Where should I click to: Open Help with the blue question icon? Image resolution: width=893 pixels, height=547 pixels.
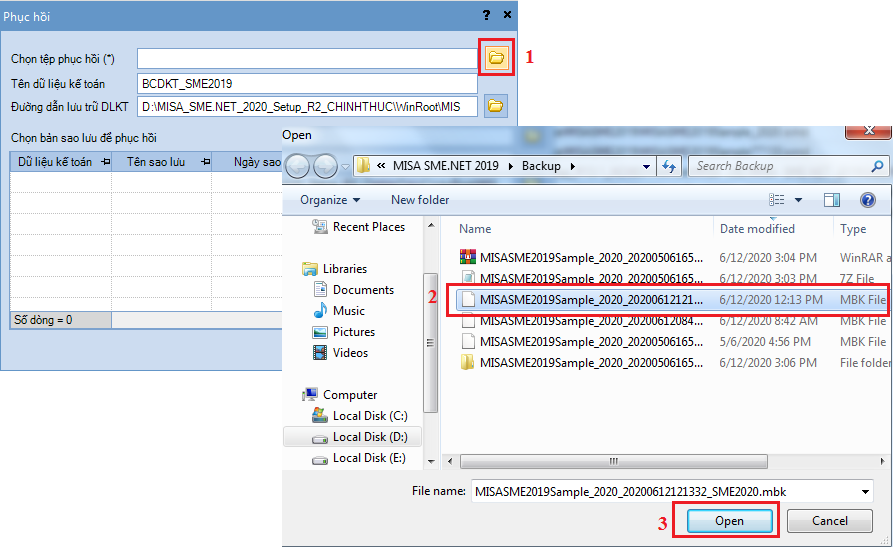click(x=867, y=199)
